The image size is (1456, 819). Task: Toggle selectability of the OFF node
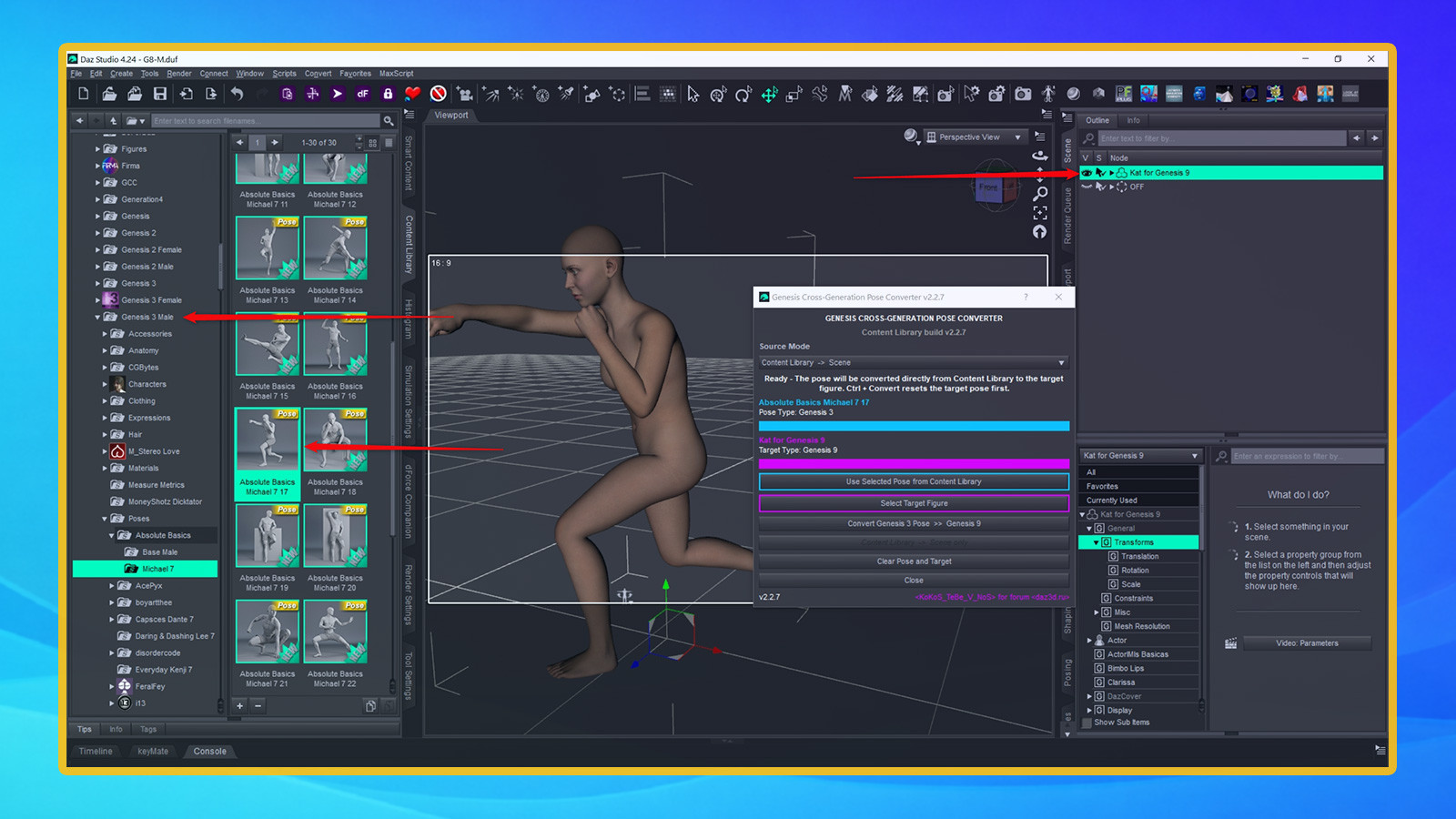[x=1100, y=187]
